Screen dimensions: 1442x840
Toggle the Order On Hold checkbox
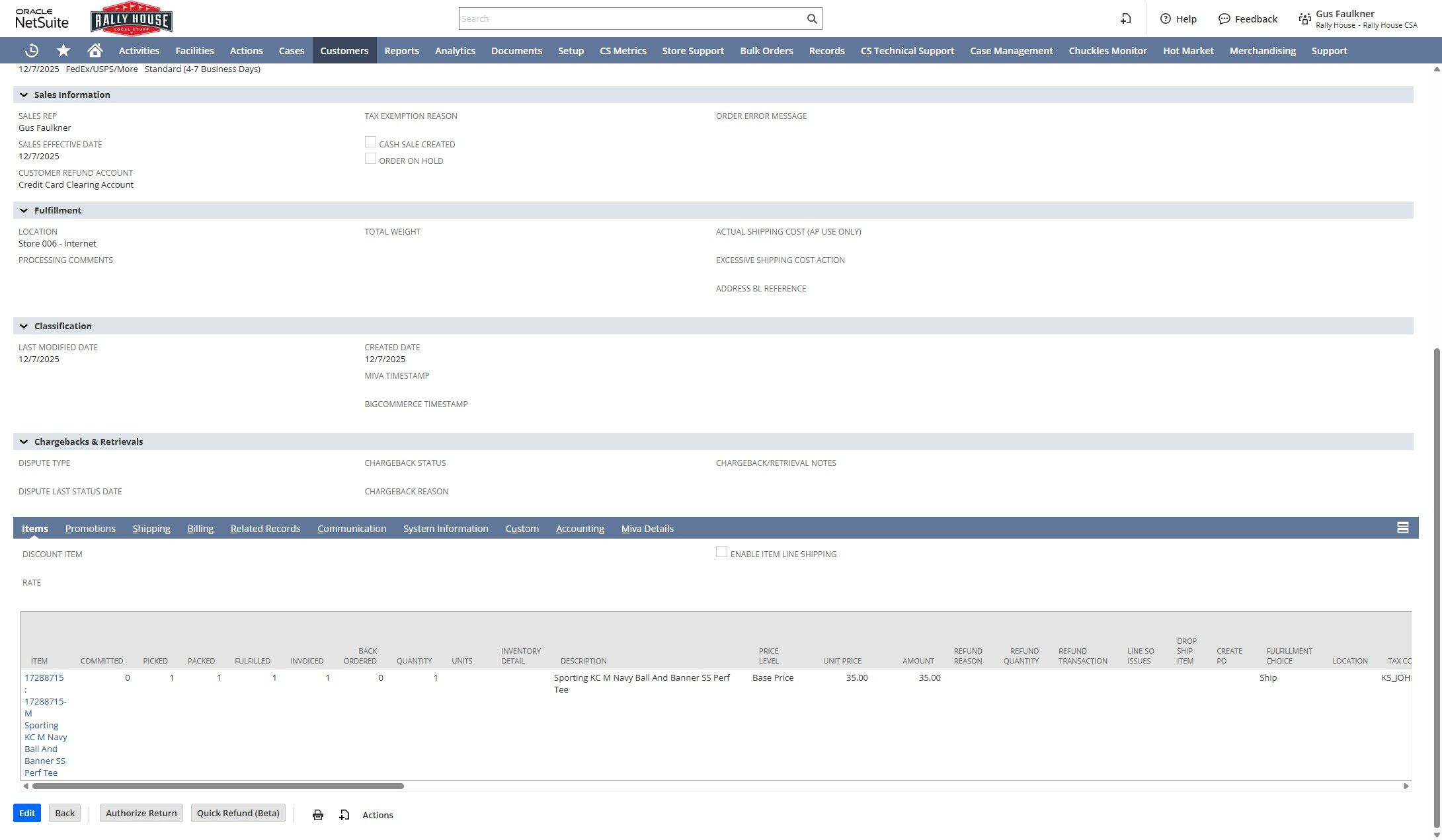[370, 159]
